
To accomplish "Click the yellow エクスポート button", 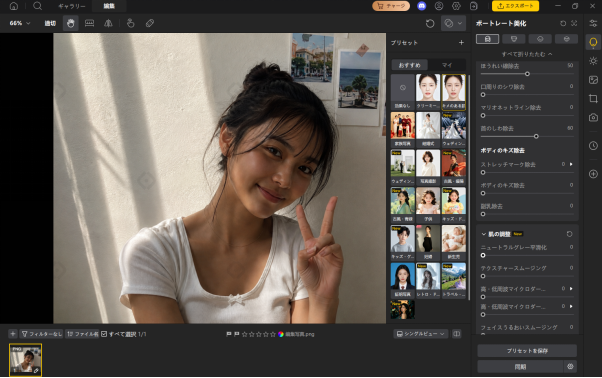I will (x=515, y=6).
